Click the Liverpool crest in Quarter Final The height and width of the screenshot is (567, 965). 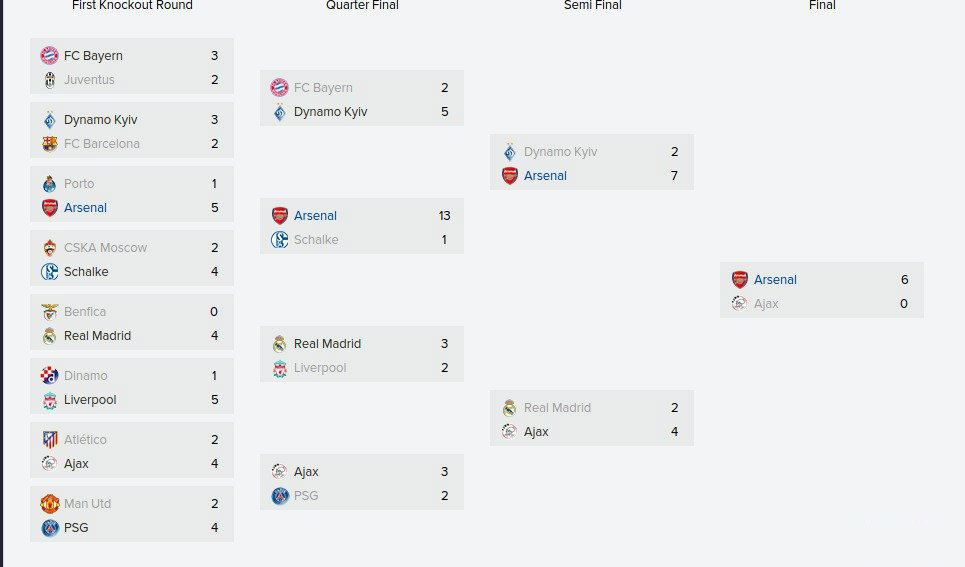[279, 368]
